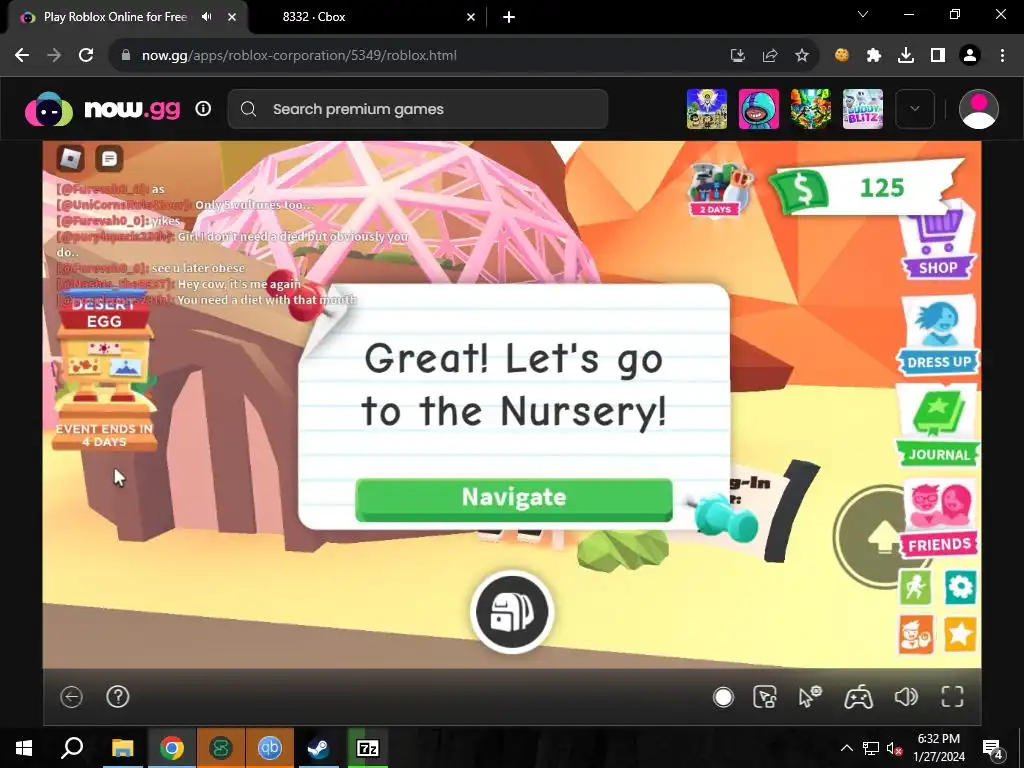Show hidden system tray icons
Image resolution: width=1024 pixels, height=768 pixels.
[846, 748]
